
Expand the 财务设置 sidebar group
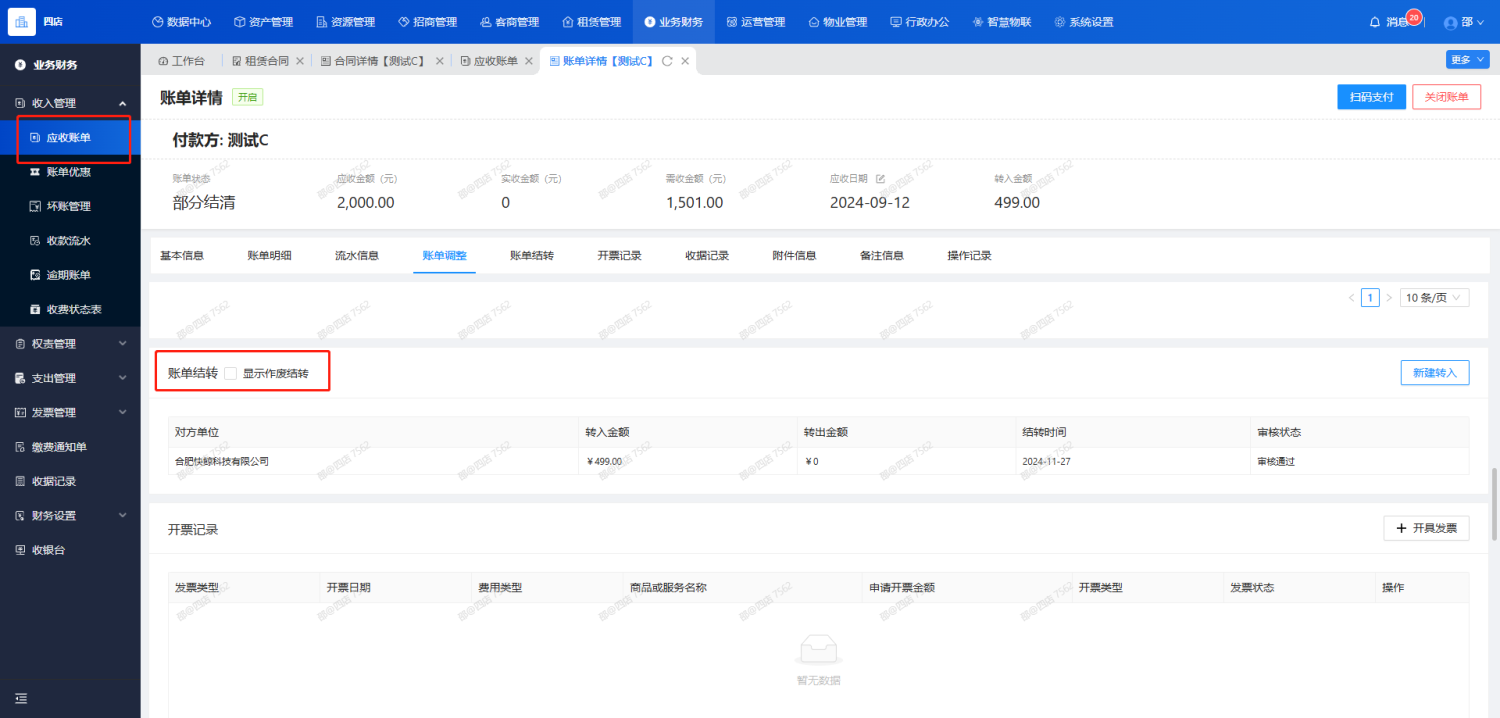click(x=70, y=516)
